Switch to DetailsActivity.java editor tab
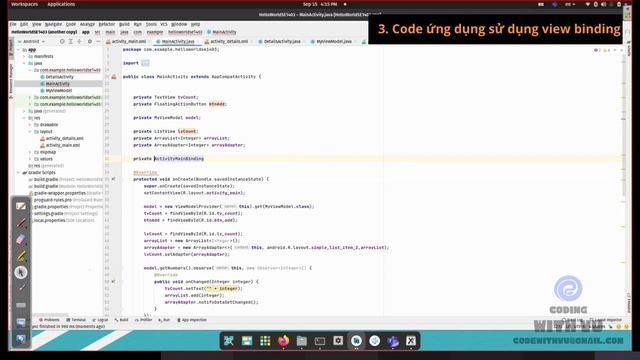Image resolution: width=640 pixels, height=360 pixels. point(280,42)
